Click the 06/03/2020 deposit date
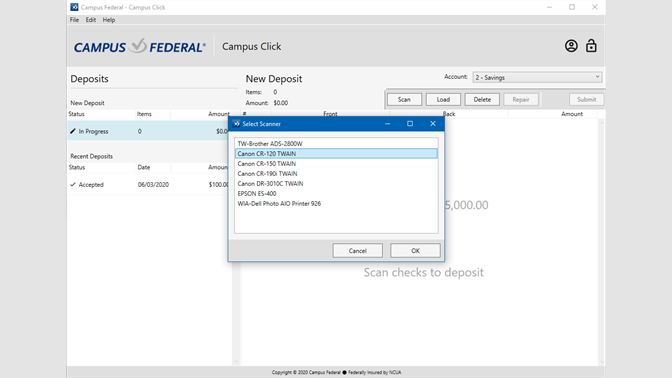 tap(153, 184)
